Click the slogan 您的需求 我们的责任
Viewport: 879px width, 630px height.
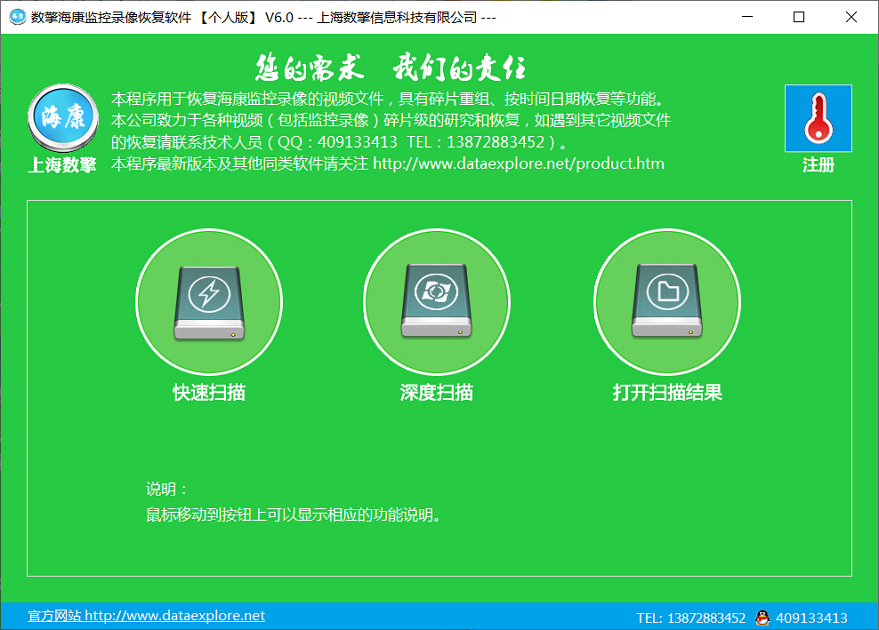[x=391, y=68]
